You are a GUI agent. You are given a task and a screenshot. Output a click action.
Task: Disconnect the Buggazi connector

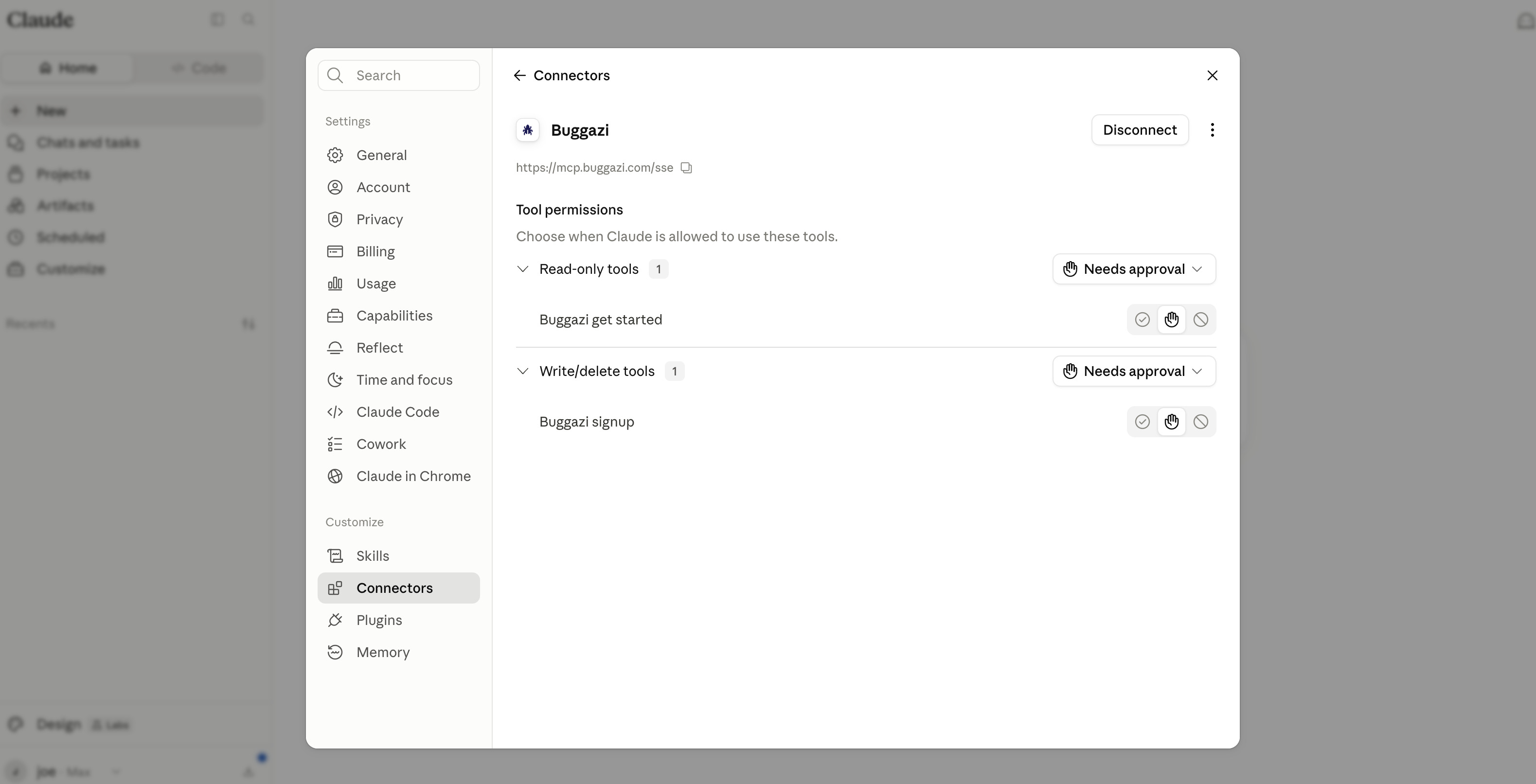click(x=1140, y=130)
